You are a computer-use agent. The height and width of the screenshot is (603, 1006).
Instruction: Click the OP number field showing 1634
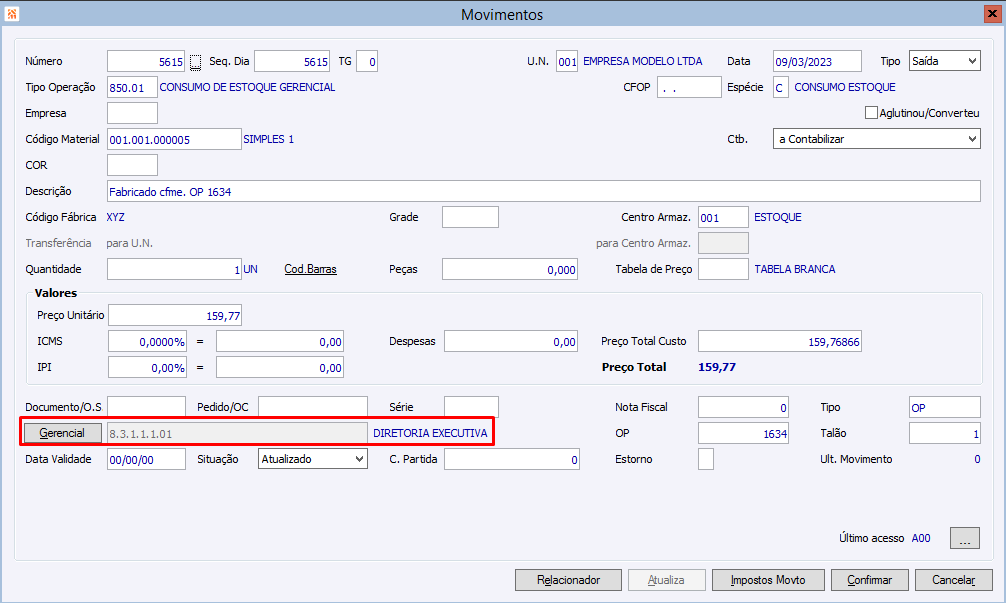point(743,434)
